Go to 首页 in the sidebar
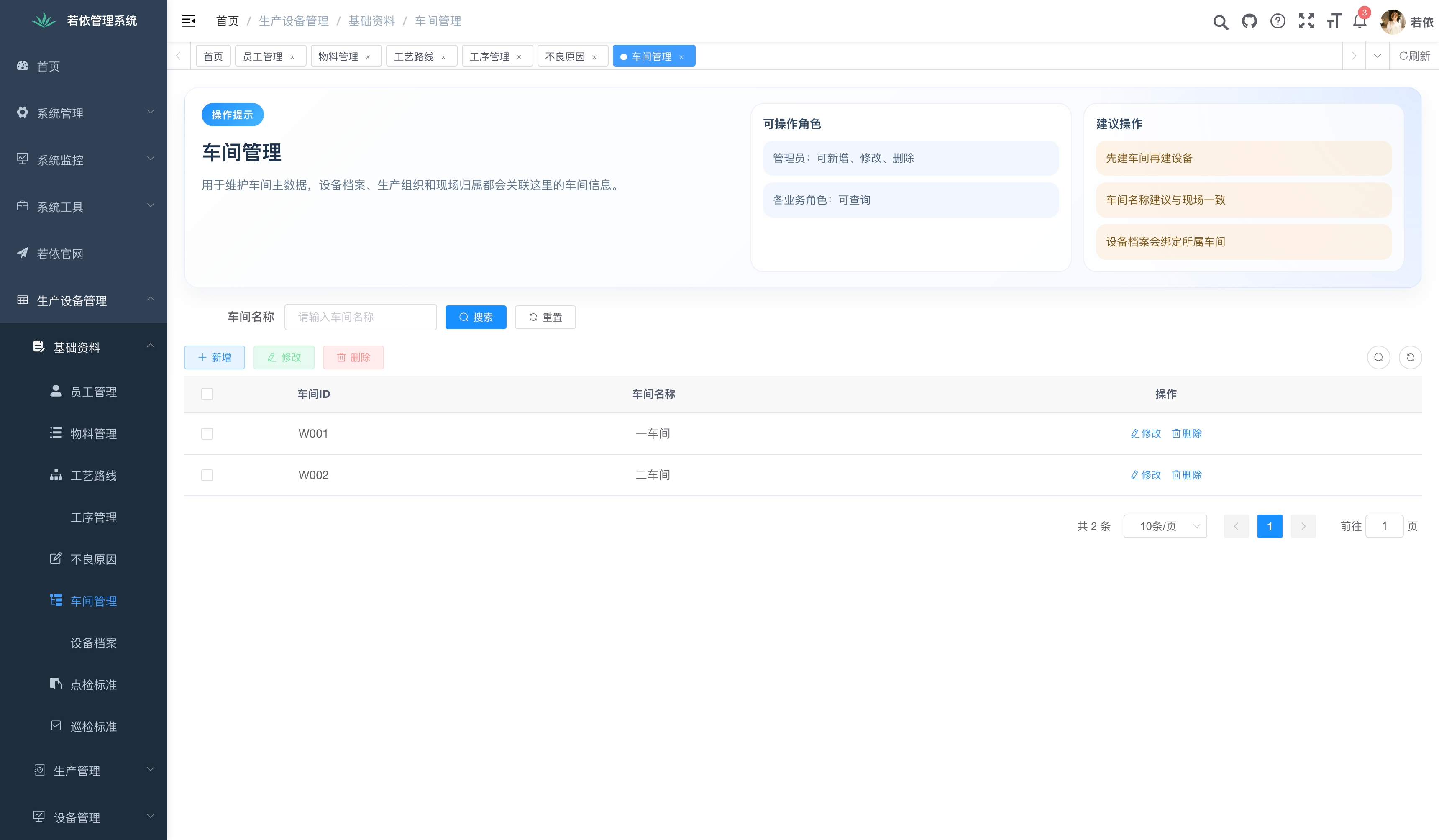This screenshot has width=1439, height=840. (x=83, y=66)
